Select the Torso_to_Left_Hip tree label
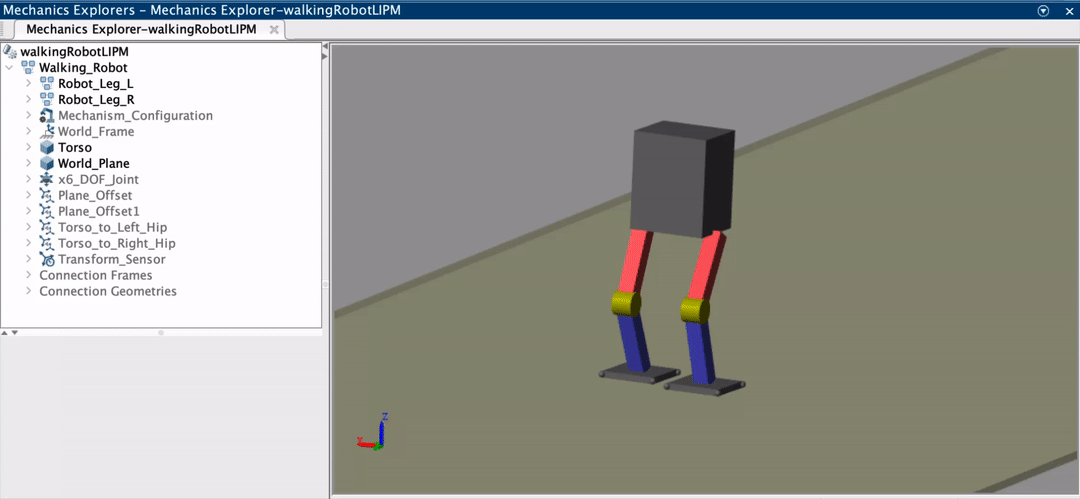The image size is (1080, 499). click(112, 227)
